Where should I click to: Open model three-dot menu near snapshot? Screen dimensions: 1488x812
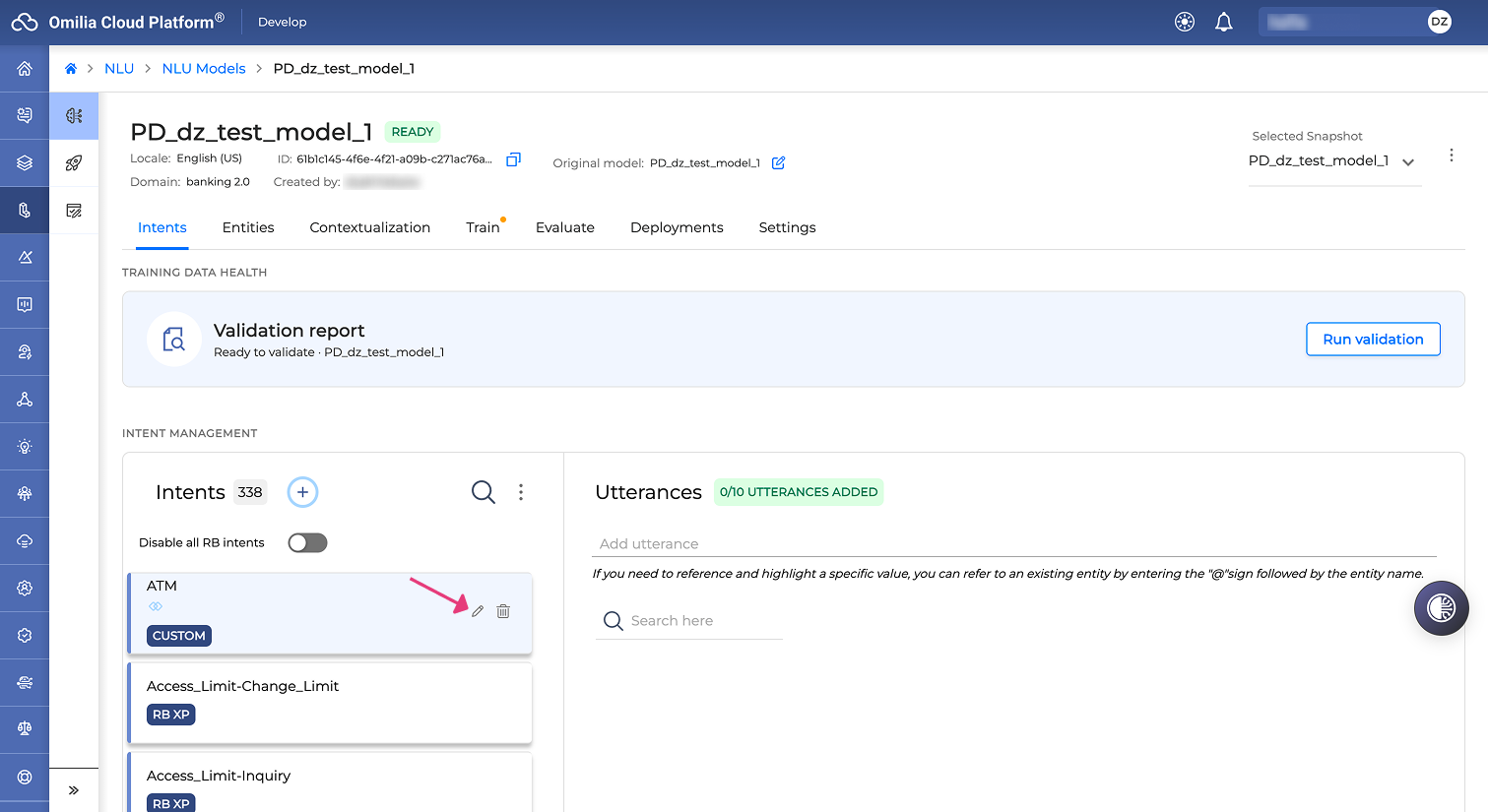pyautogui.click(x=1451, y=156)
